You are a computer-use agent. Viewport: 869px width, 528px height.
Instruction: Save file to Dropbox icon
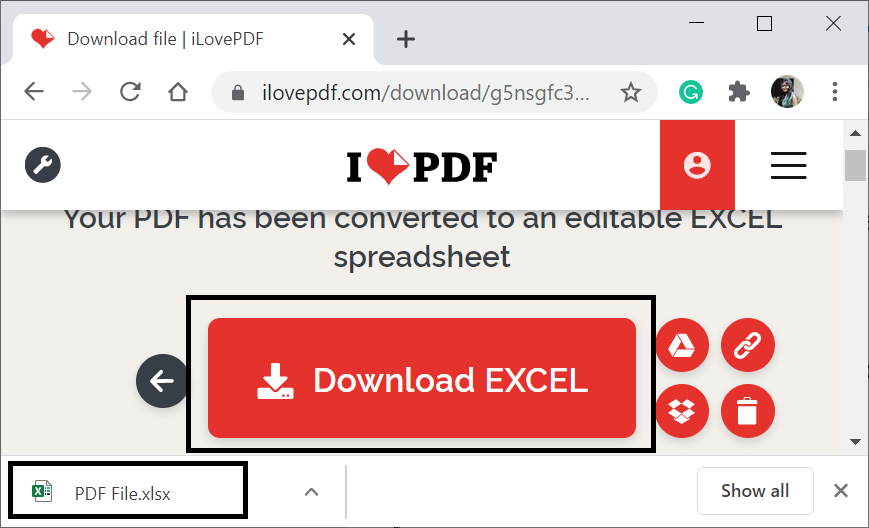[682, 411]
